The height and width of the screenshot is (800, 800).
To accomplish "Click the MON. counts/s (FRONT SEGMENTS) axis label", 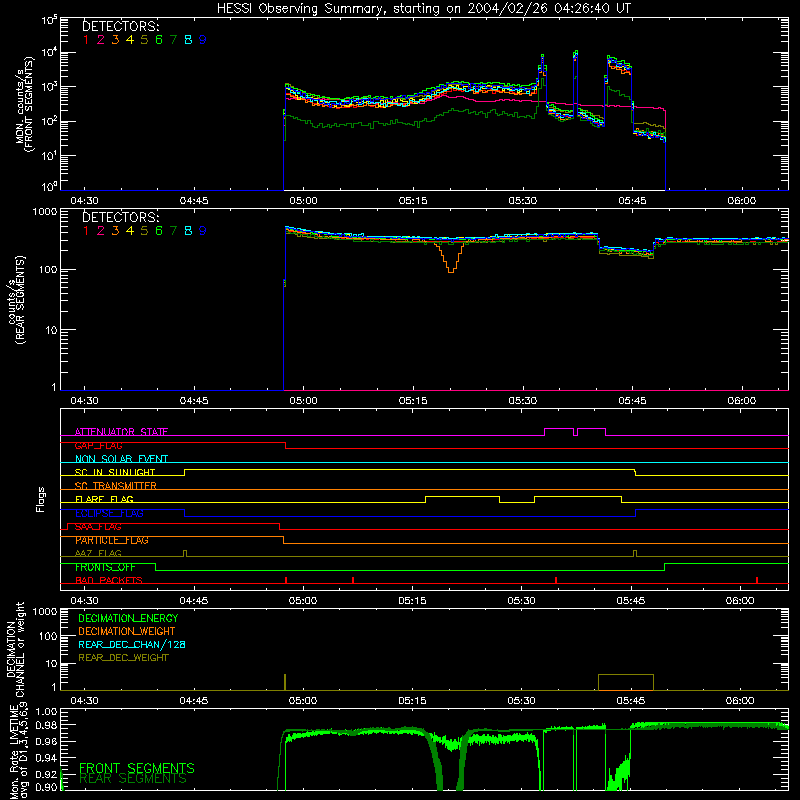I will [24, 105].
